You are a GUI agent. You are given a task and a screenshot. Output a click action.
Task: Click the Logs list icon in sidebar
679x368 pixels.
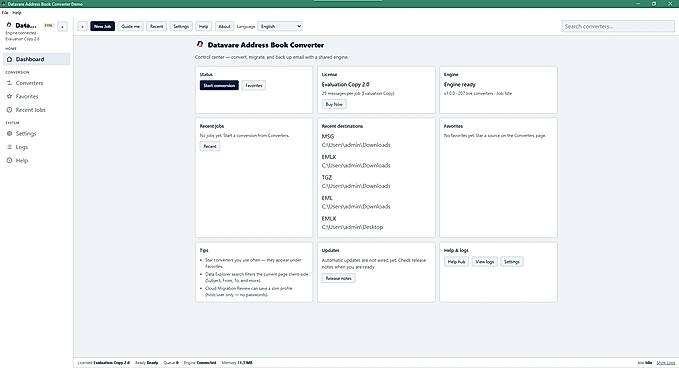tap(10, 147)
